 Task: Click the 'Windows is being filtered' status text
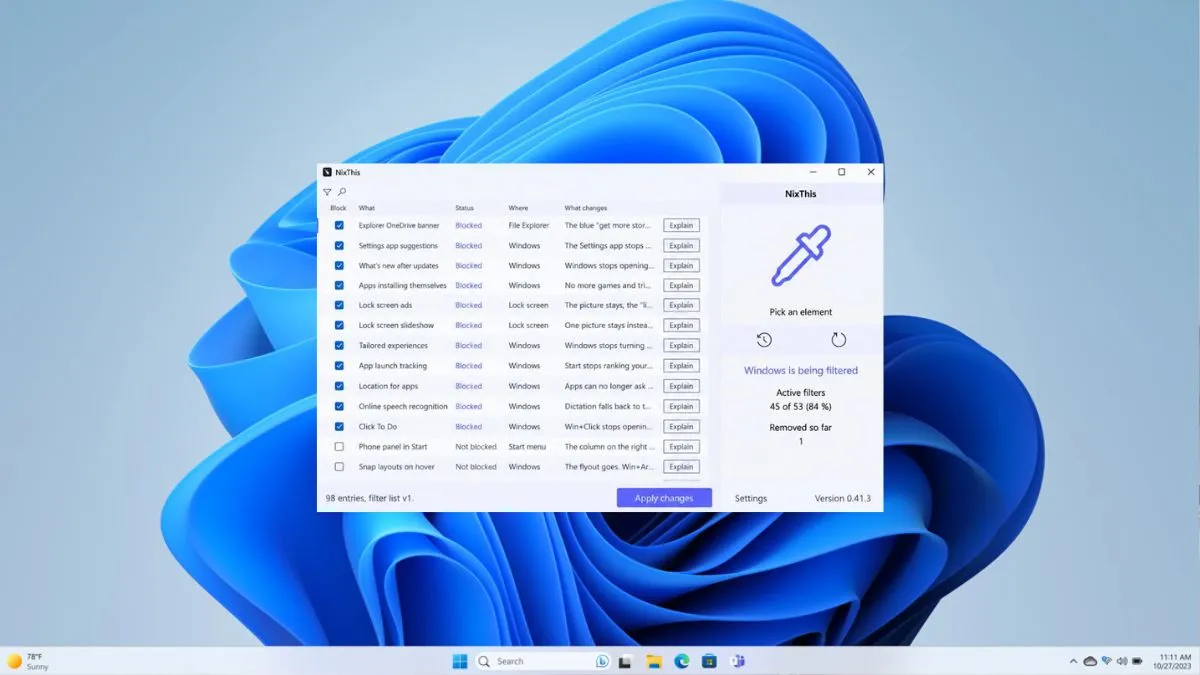pyautogui.click(x=801, y=370)
